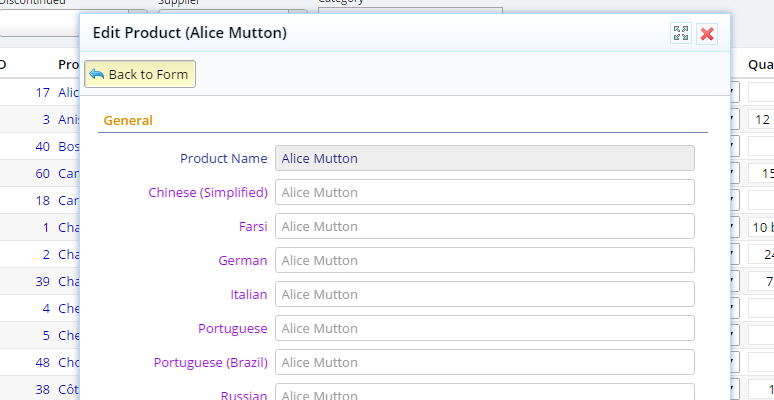Click the Farsi translation field
This screenshot has height=400, width=774.
tap(485, 226)
